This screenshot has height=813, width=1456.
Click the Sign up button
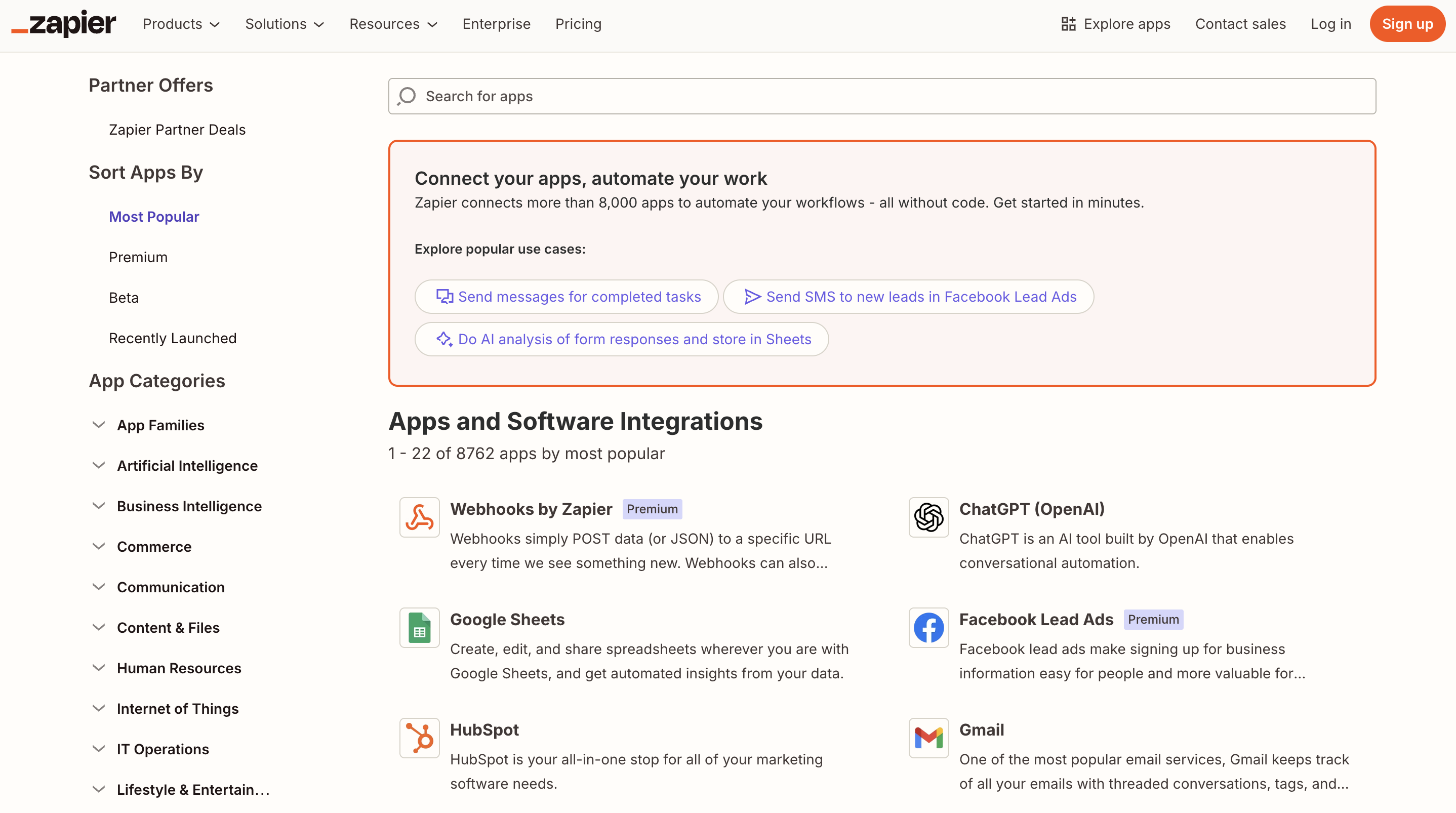(x=1407, y=24)
